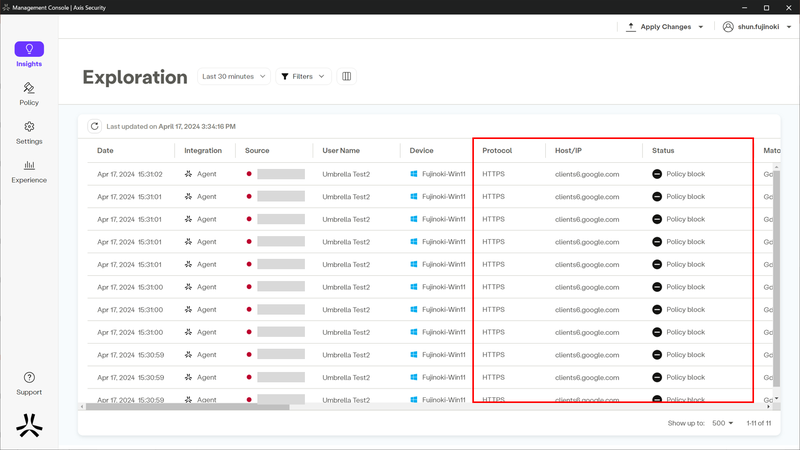Sort by the Host/IP column header
Image resolution: width=800 pixels, height=450 pixels.
click(568, 151)
